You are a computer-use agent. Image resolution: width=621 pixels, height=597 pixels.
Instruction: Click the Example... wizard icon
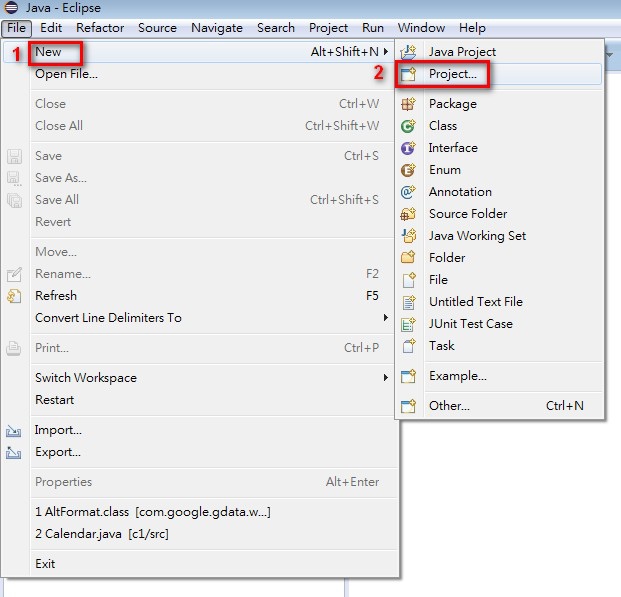[408, 376]
